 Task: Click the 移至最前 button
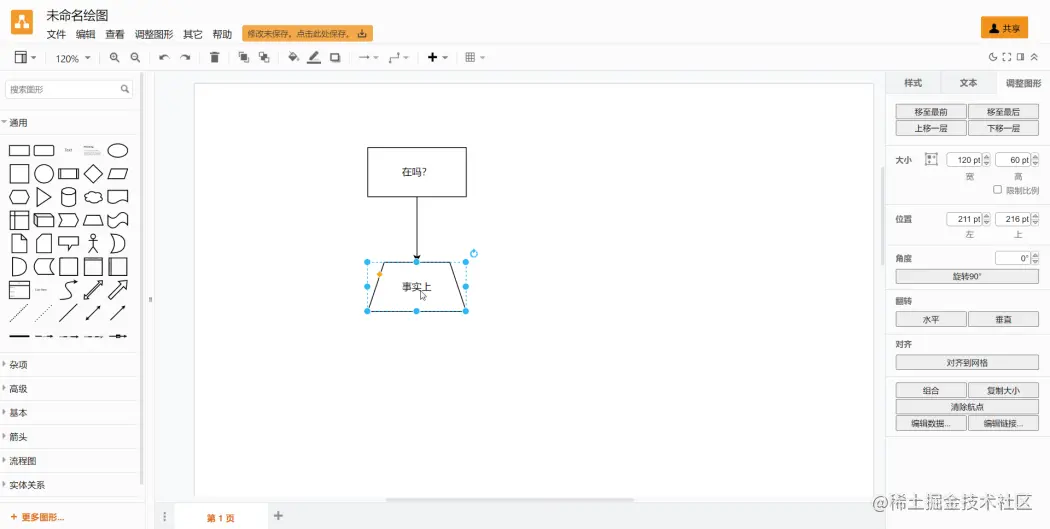coord(931,112)
